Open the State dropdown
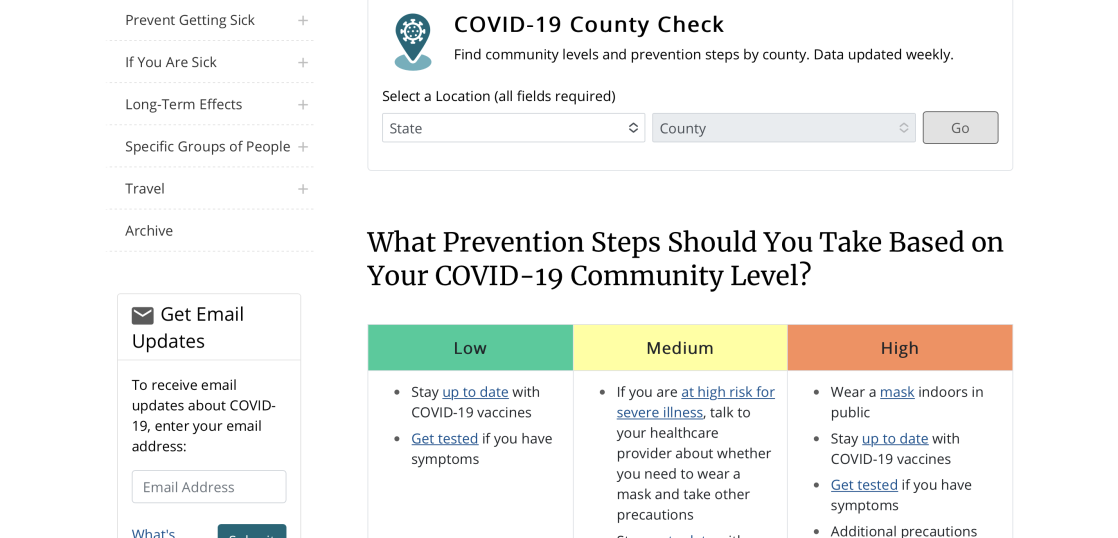 click(513, 128)
